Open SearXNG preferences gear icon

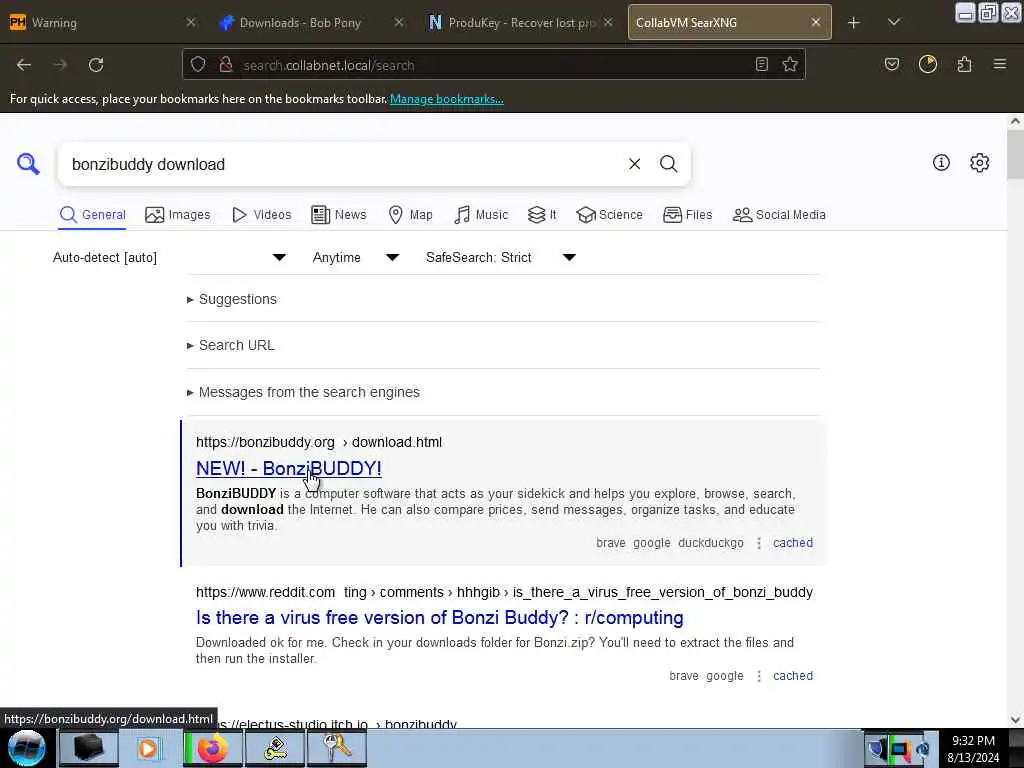pos(979,163)
